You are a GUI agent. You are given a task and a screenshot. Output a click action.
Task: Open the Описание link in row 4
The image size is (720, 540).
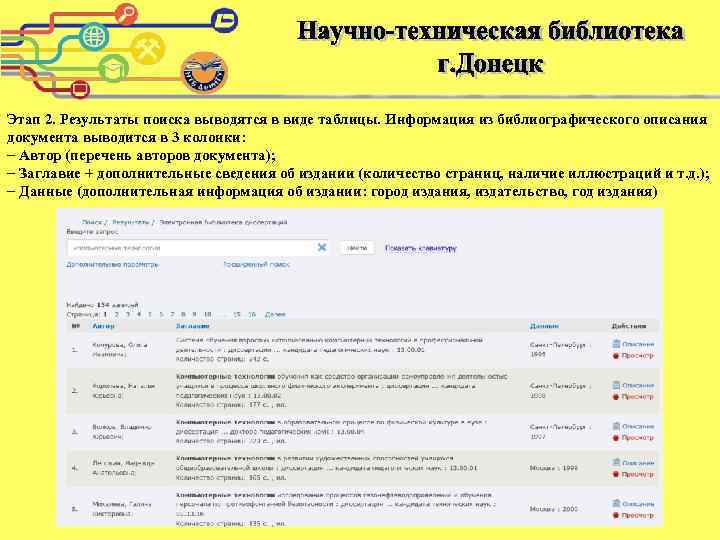point(638,463)
